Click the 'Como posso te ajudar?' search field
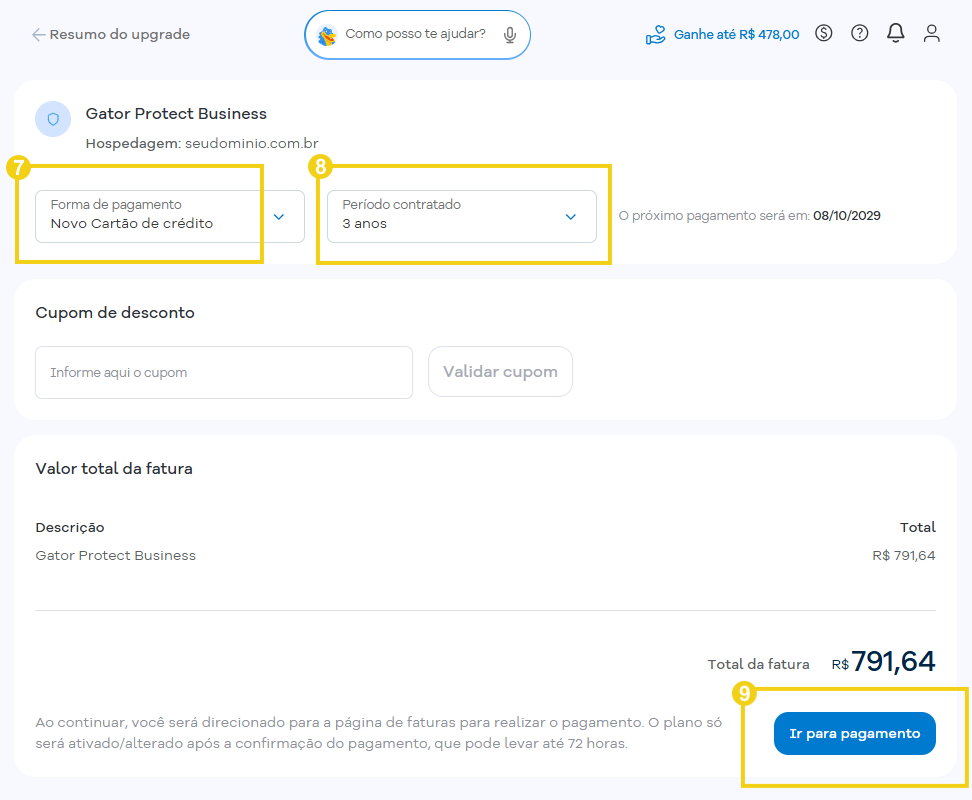 (x=415, y=34)
